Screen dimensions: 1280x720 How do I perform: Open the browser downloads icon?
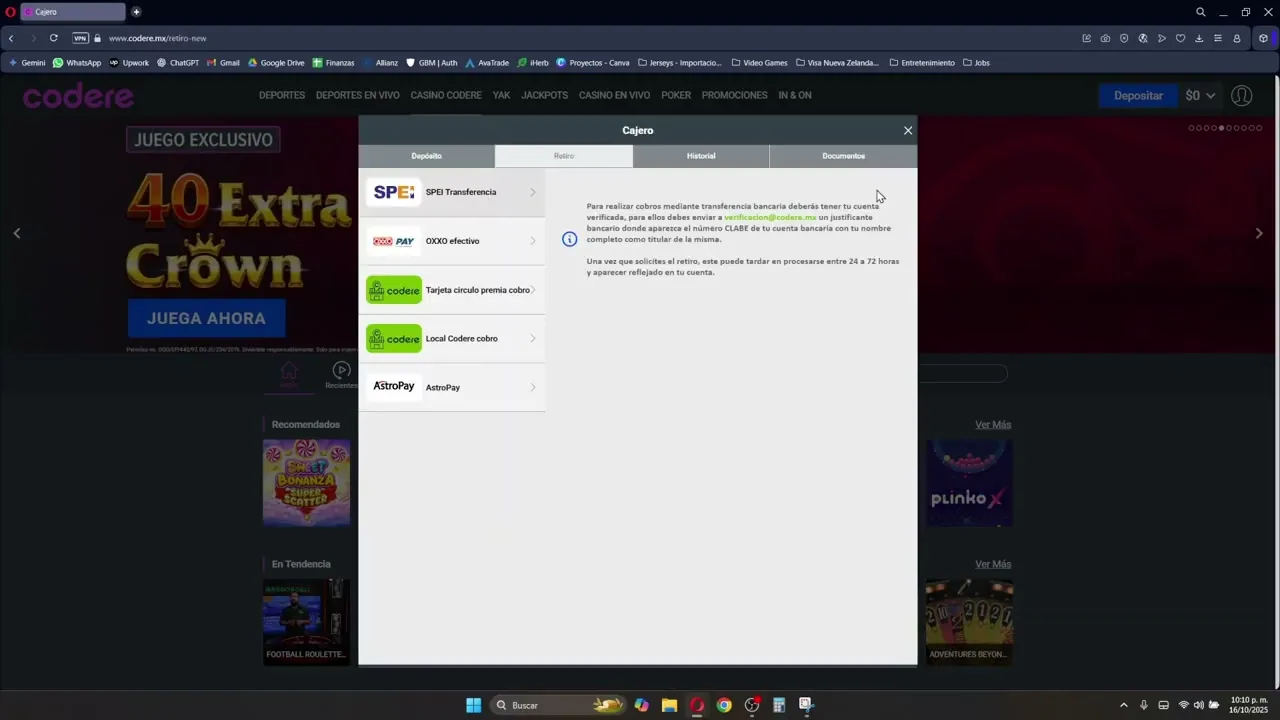tap(1199, 38)
